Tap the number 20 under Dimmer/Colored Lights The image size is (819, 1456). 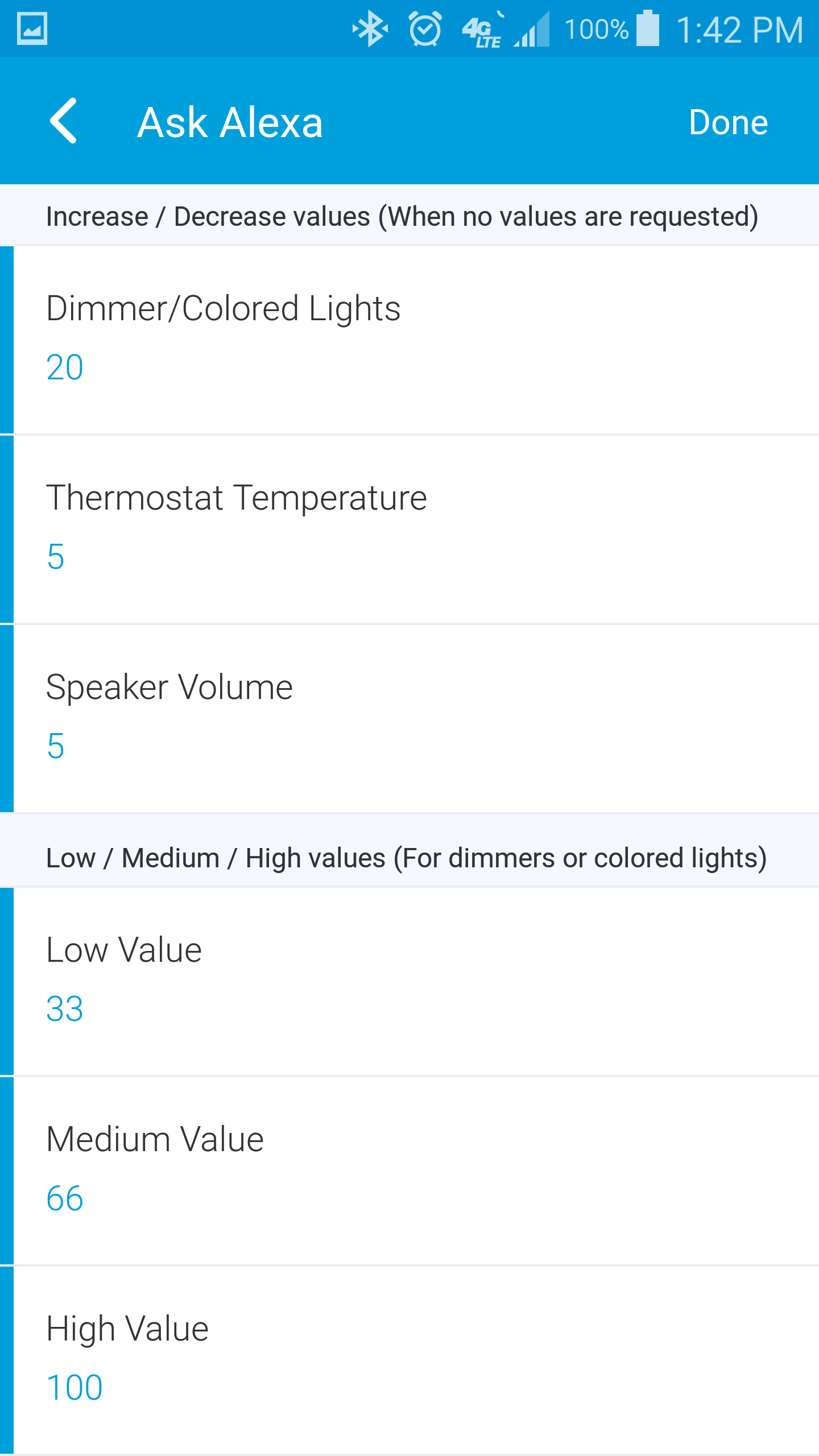(x=65, y=367)
